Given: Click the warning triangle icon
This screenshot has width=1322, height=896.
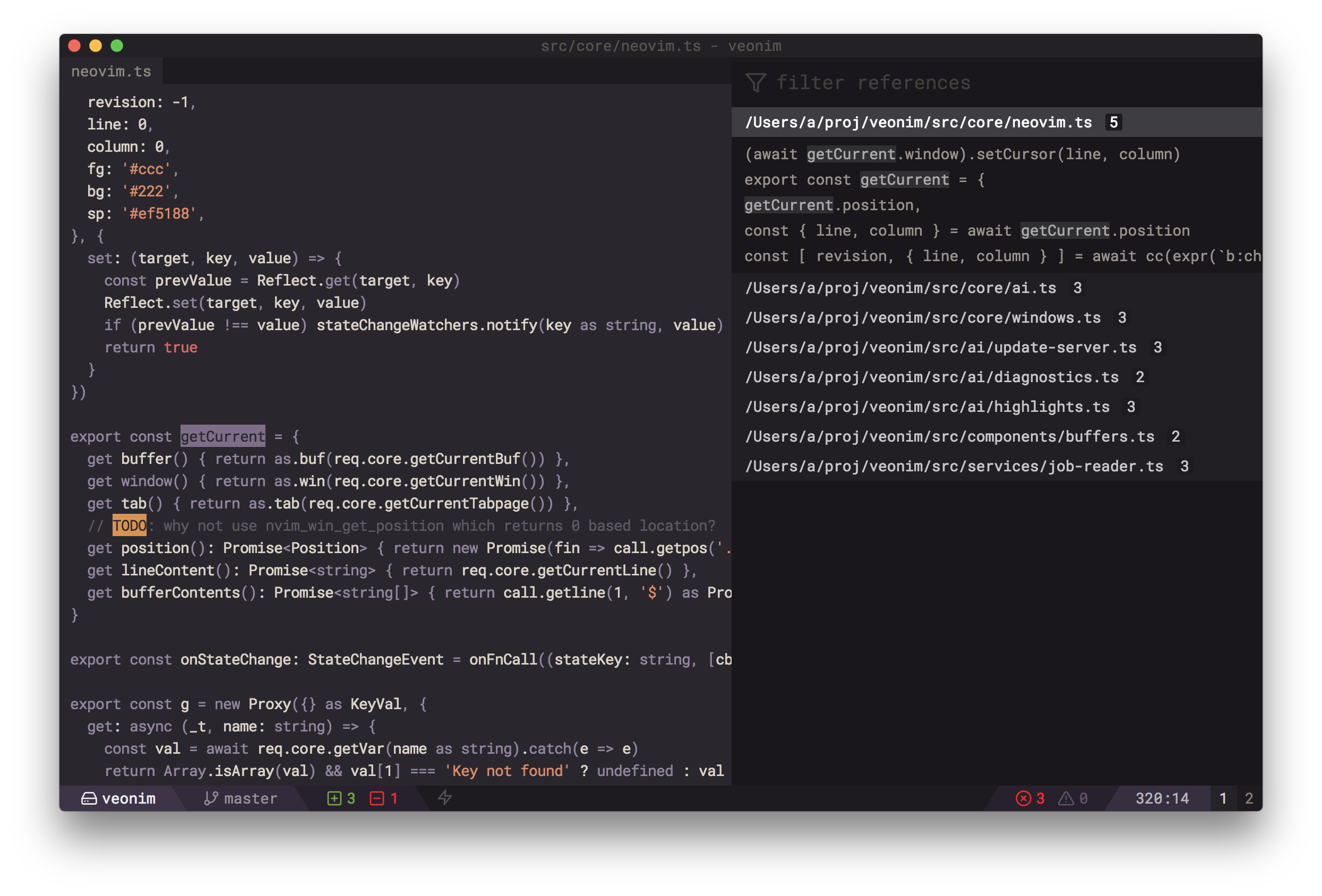Looking at the screenshot, I should 1066,799.
